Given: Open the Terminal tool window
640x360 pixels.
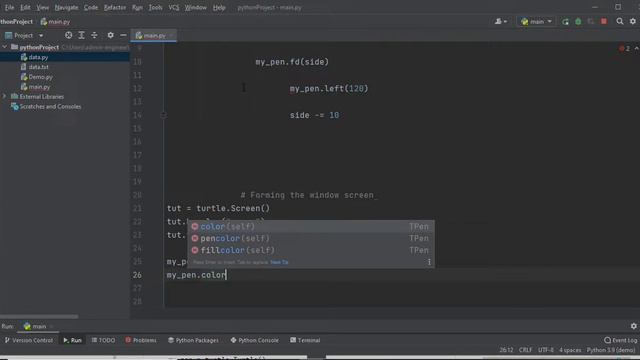Looking at the screenshot, I should point(305,340).
